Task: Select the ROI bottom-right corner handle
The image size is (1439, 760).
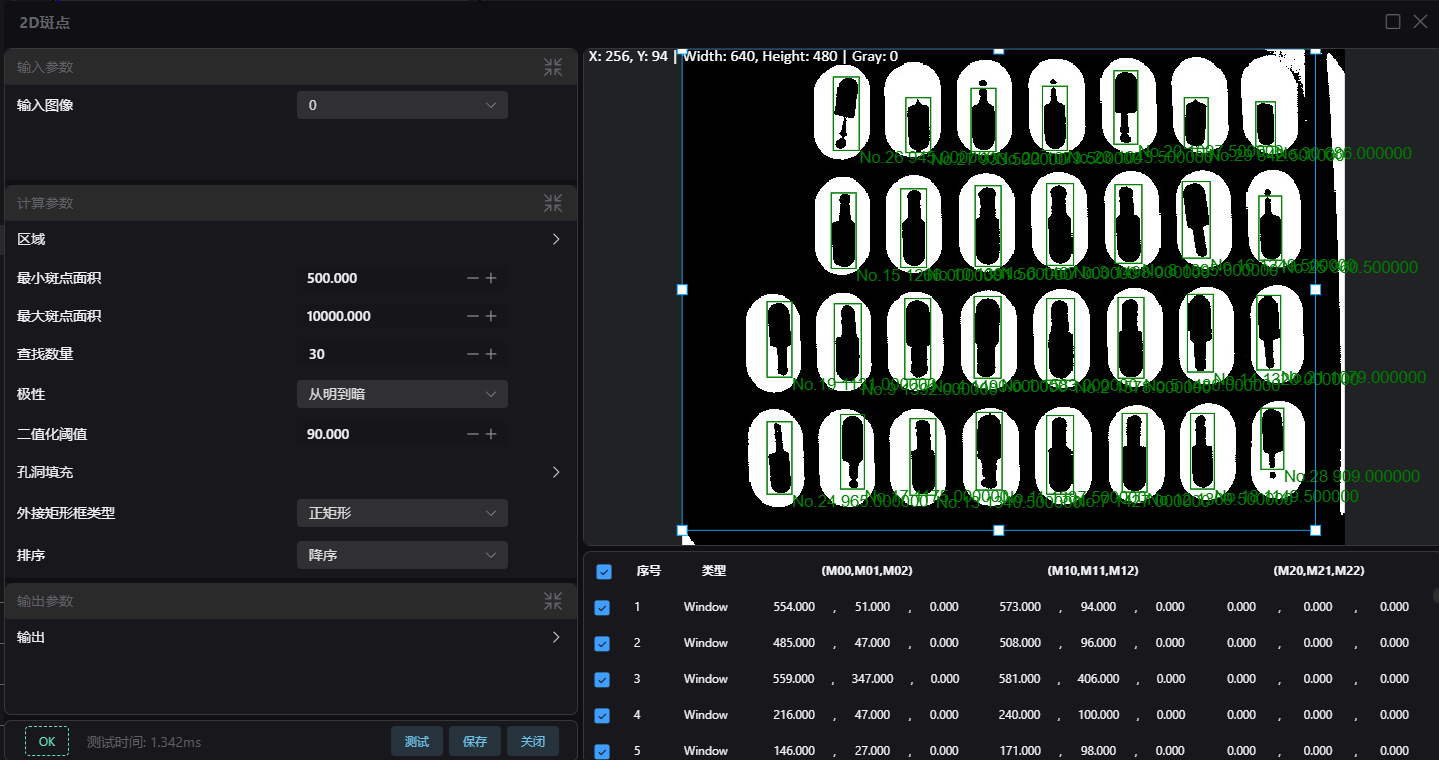Action: click(1315, 530)
